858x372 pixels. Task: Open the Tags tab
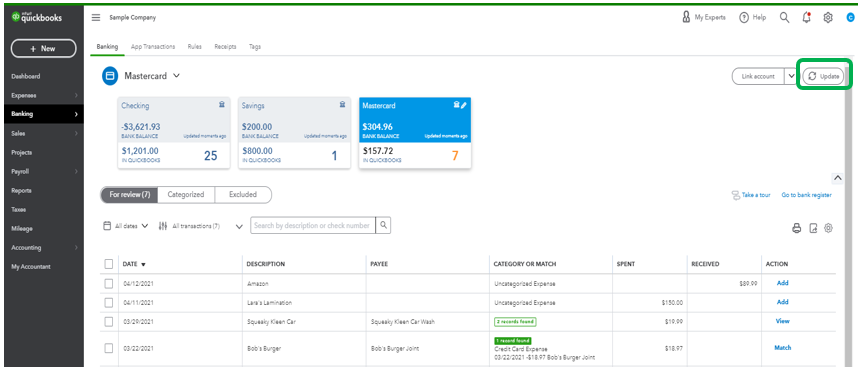pyautogui.click(x=255, y=47)
